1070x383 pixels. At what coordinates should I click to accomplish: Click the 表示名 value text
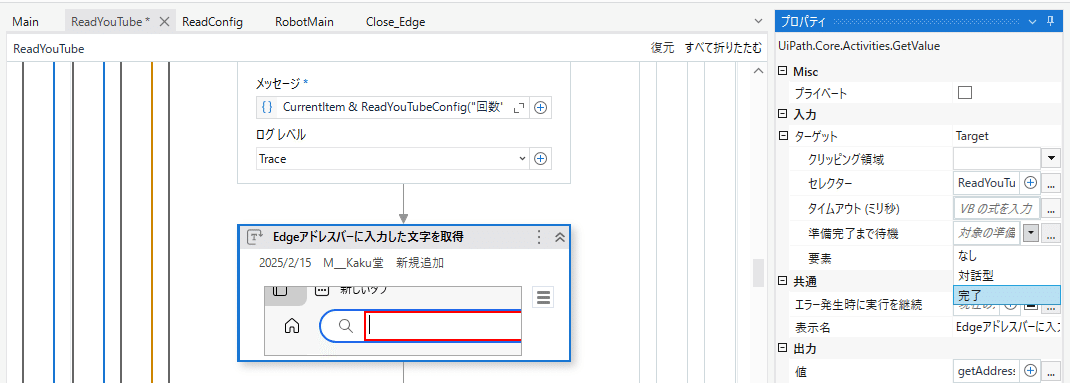[x=1007, y=327]
